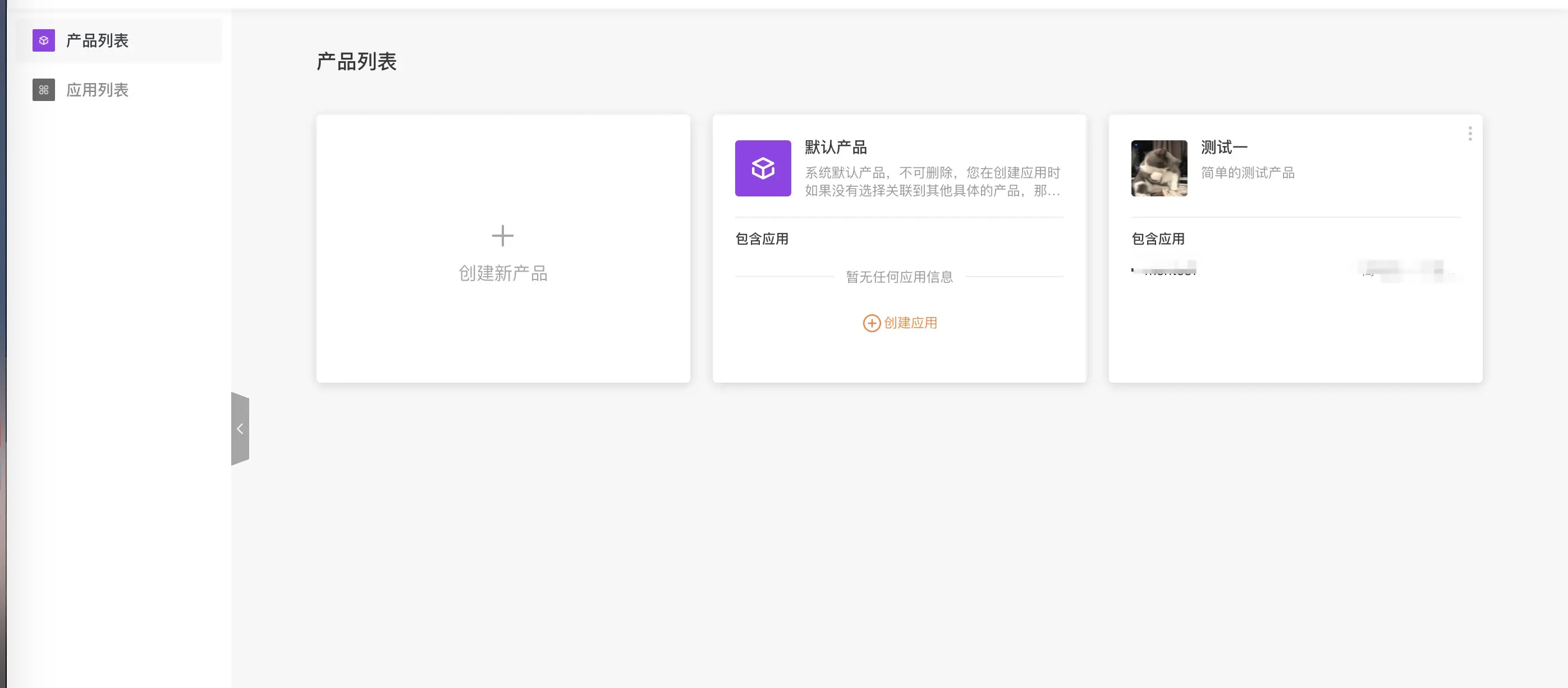Click the 暂无任何应用信息 placeholder text
The height and width of the screenshot is (688, 1568).
click(x=898, y=277)
